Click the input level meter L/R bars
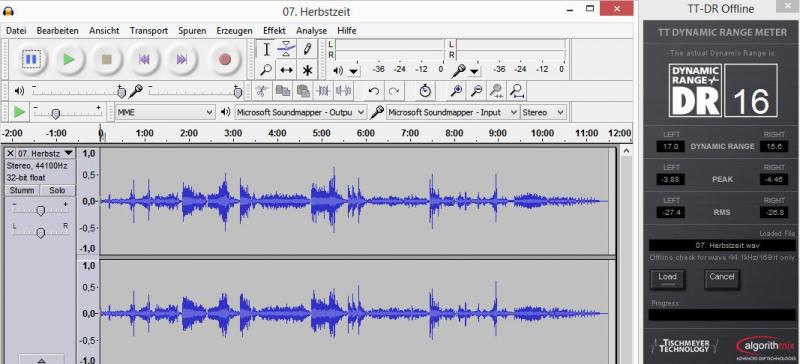The image size is (800, 364). [x=511, y=50]
